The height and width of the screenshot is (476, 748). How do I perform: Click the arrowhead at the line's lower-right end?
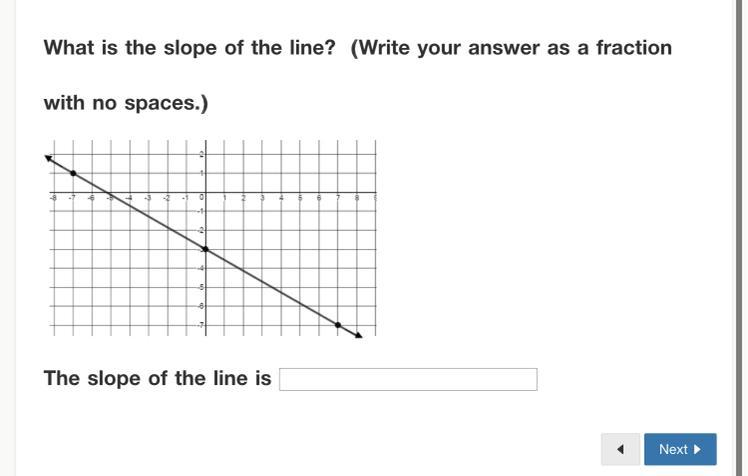tap(357, 335)
